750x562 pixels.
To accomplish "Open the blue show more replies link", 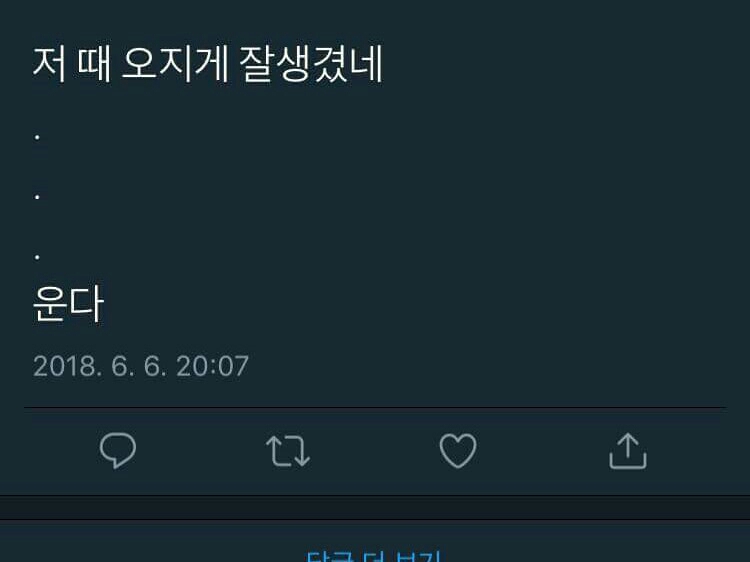I will pyautogui.click(x=373, y=557).
